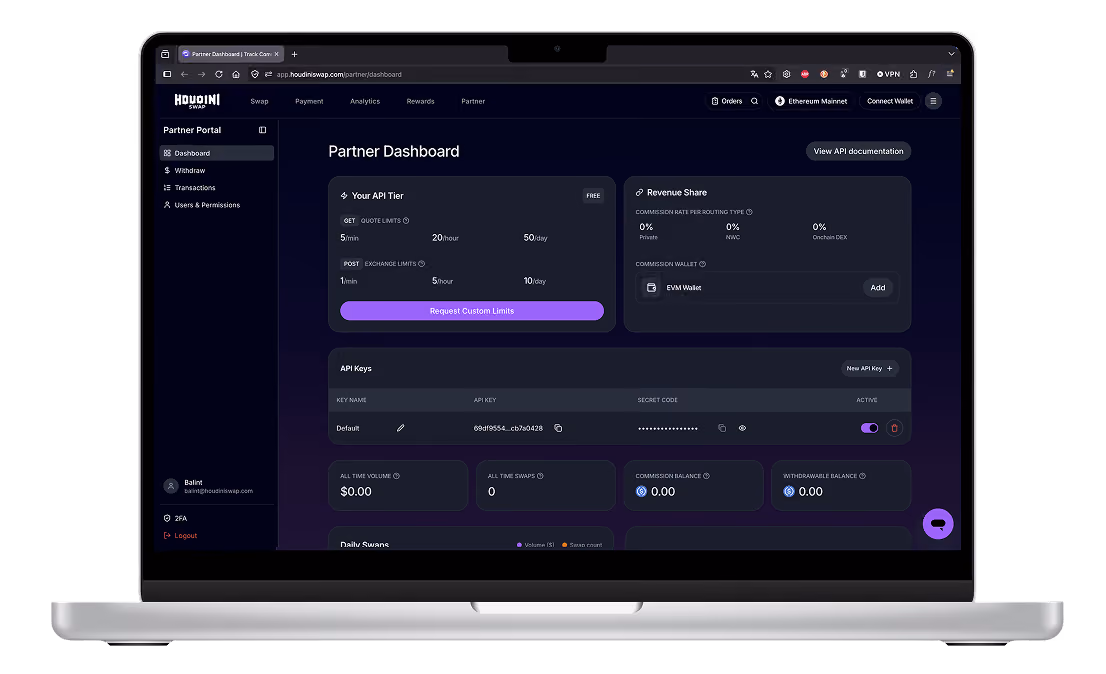Bookmark the page with the star icon
Viewport: 1106px width, 674px height.
pos(768,74)
